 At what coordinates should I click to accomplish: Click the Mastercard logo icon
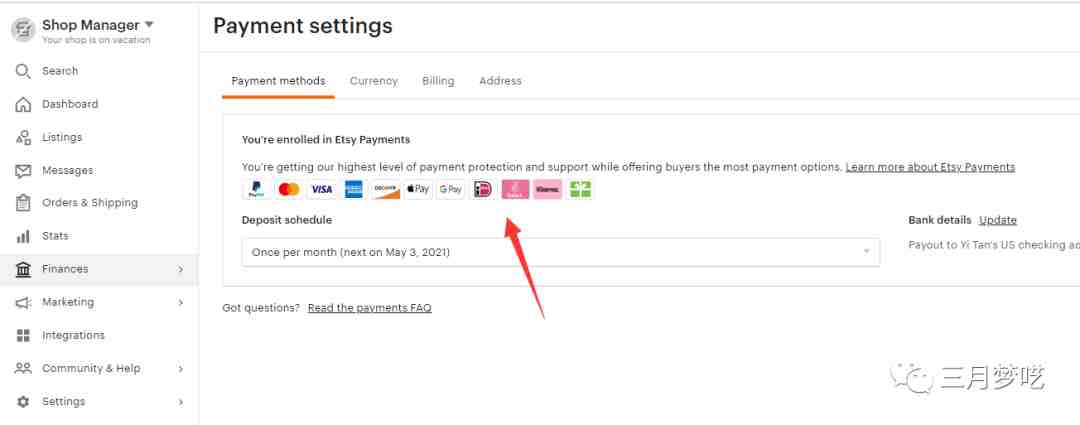tap(289, 189)
